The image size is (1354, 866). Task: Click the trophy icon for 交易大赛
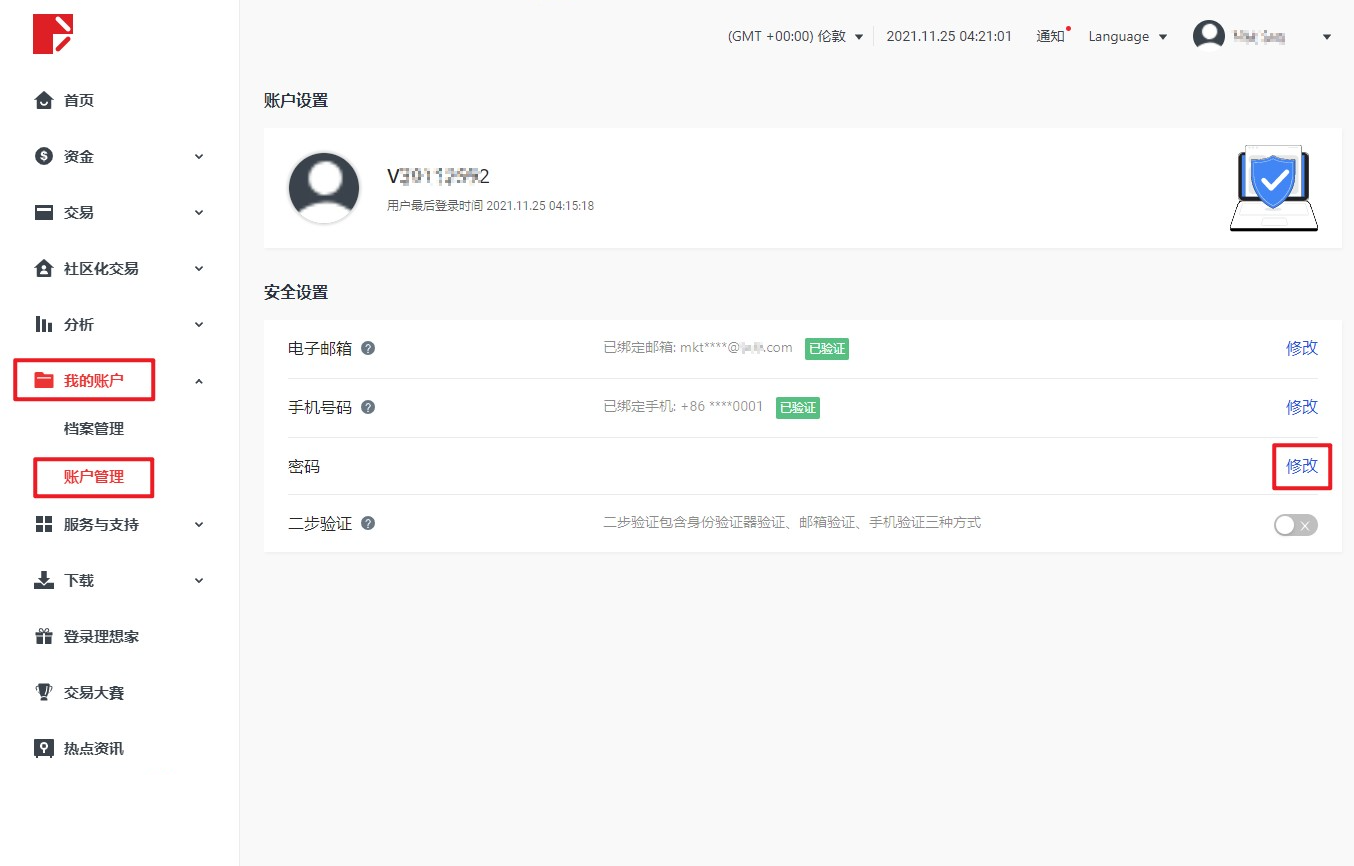(x=44, y=693)
